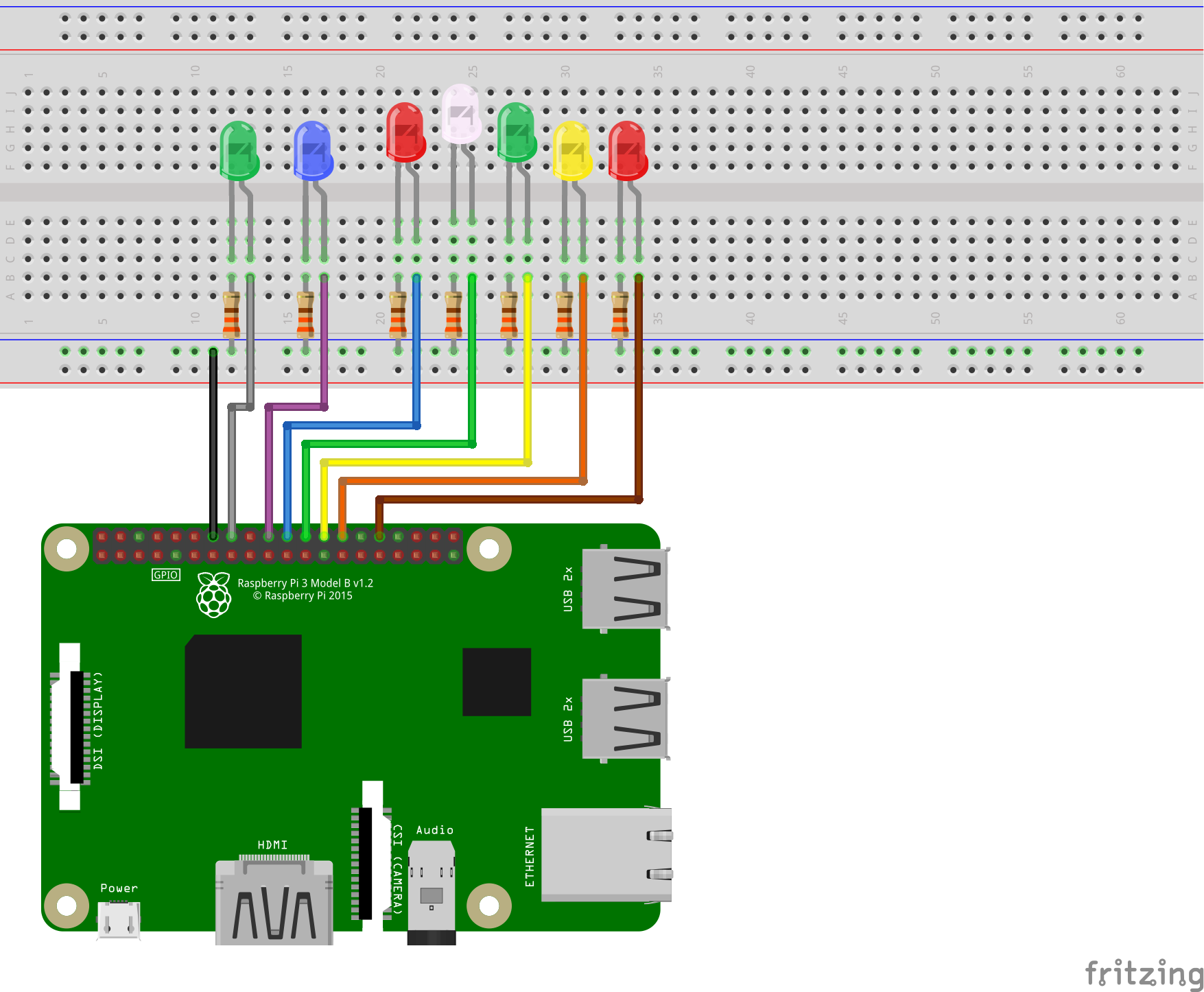Select the resistor under the leftmost green LED
The height and width of the screenshot is (992, 1204).
231,314
